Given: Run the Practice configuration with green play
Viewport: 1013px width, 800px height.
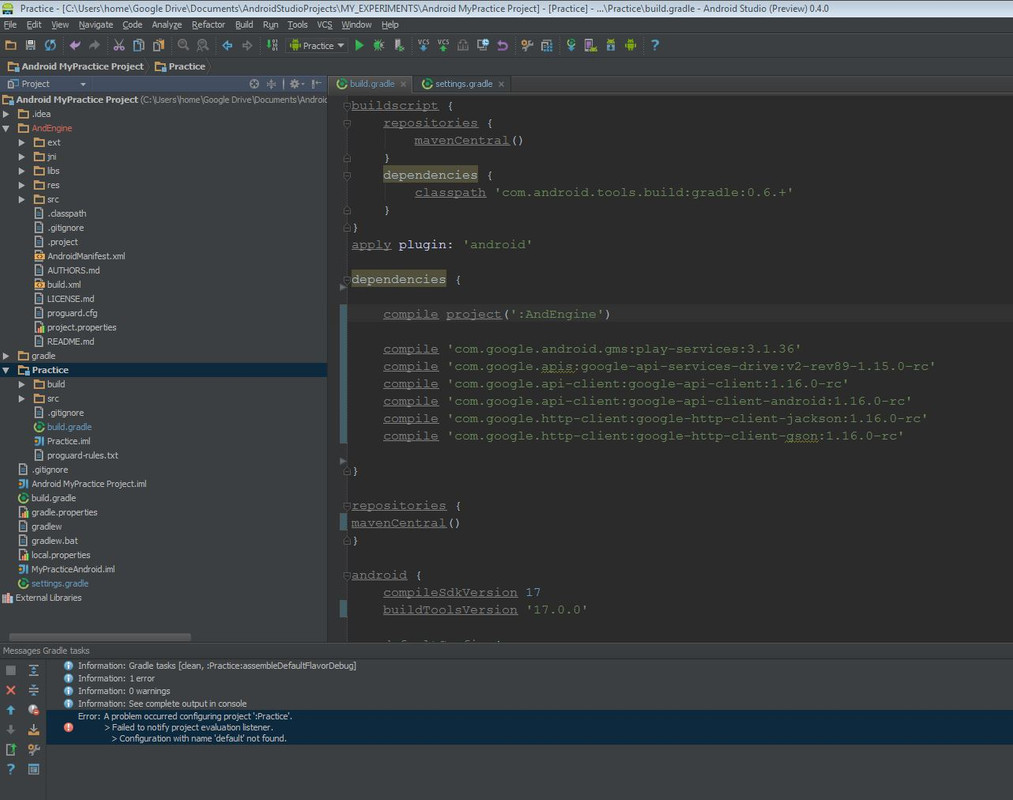Looking at the screenshot, I should tap(360, 45).
